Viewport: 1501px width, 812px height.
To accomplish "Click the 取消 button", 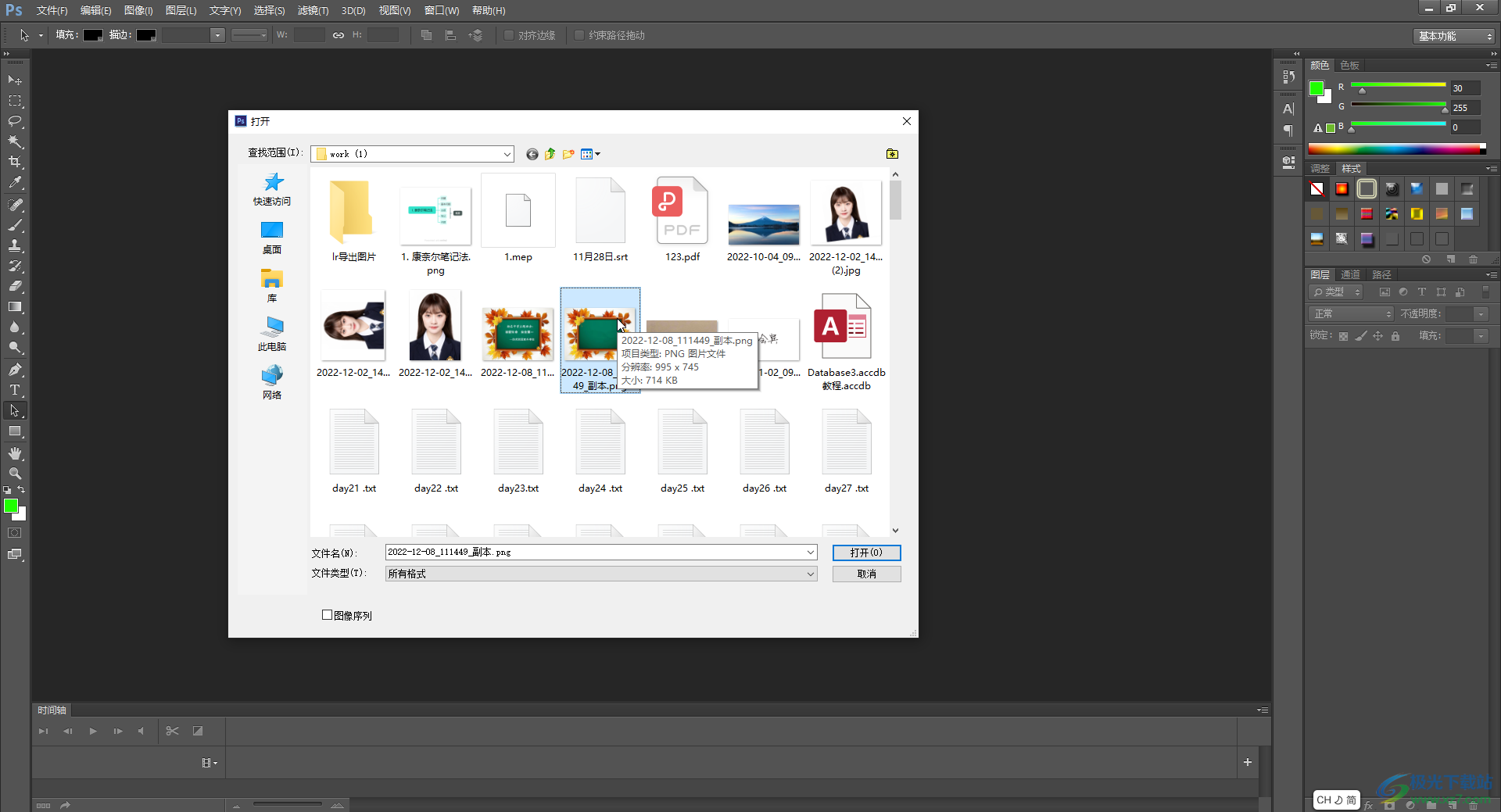I will click(866, 574).
